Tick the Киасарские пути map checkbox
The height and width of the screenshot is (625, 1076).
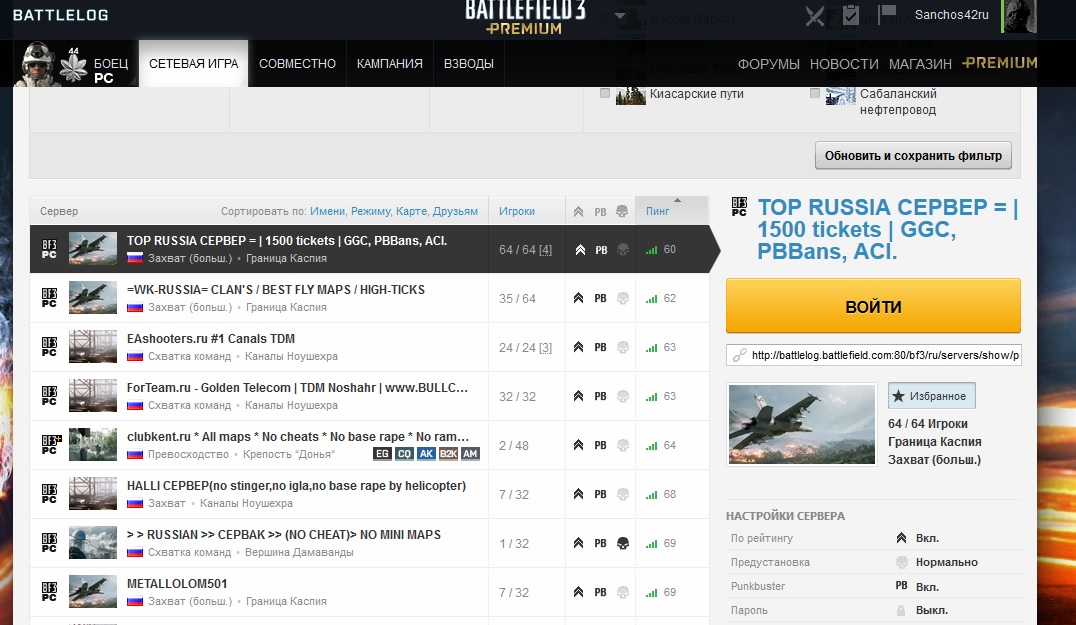click(x=605, y=94)
